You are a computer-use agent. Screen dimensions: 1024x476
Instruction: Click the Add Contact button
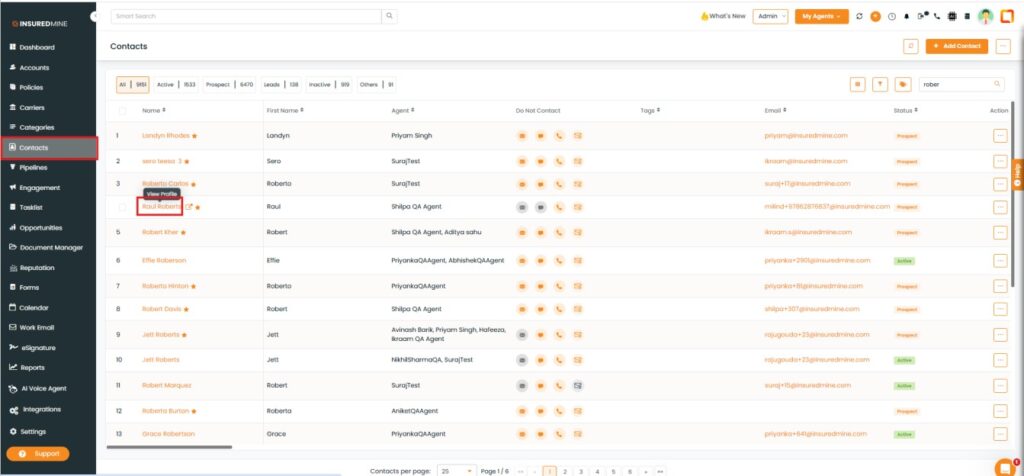956,46
